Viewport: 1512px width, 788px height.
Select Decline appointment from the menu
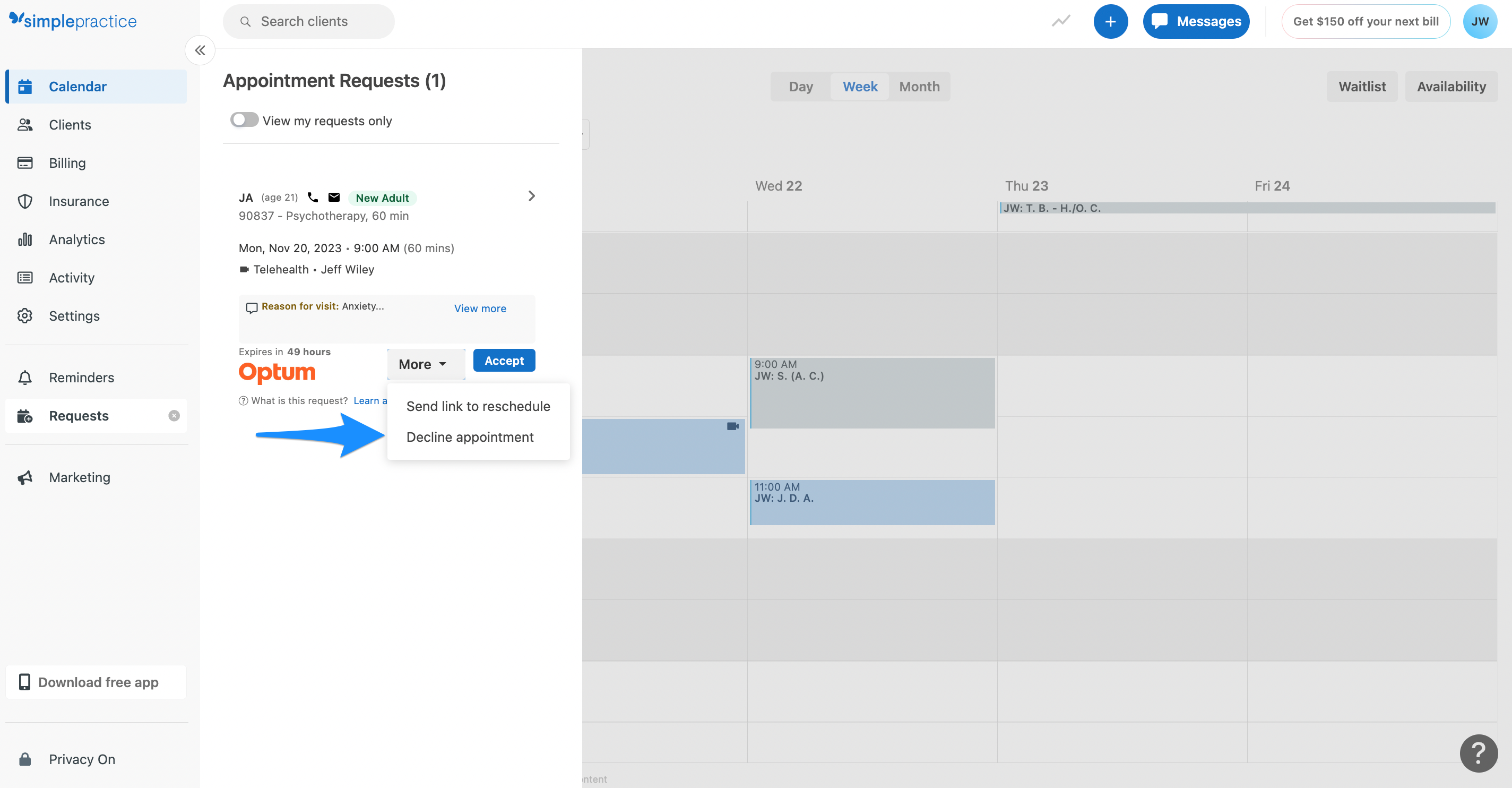click(x=470, y=437)
